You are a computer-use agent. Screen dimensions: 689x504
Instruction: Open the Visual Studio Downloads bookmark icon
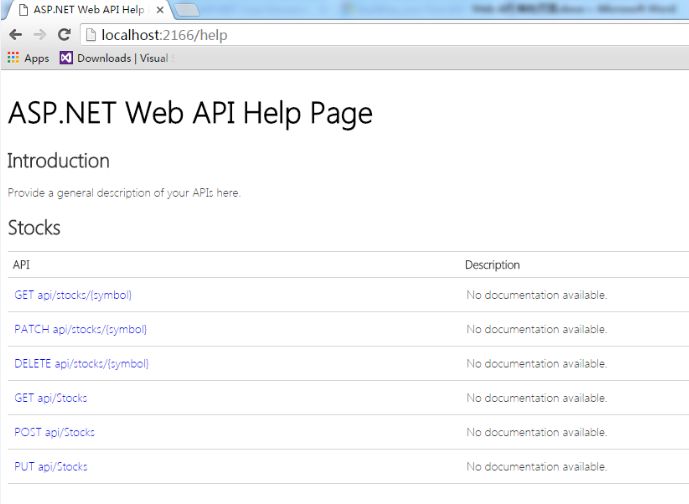tap(66, 58)
